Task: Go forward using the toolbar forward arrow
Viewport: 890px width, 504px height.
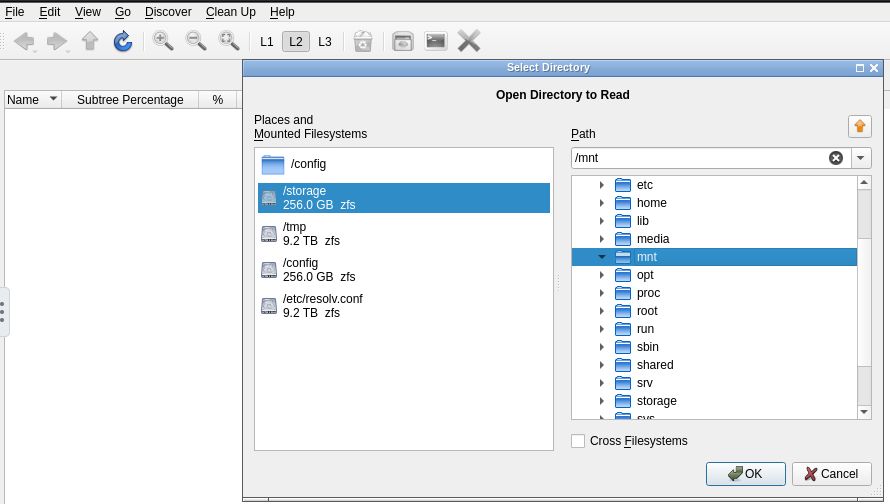Action: pyautogui.click(x=57, y=41)
